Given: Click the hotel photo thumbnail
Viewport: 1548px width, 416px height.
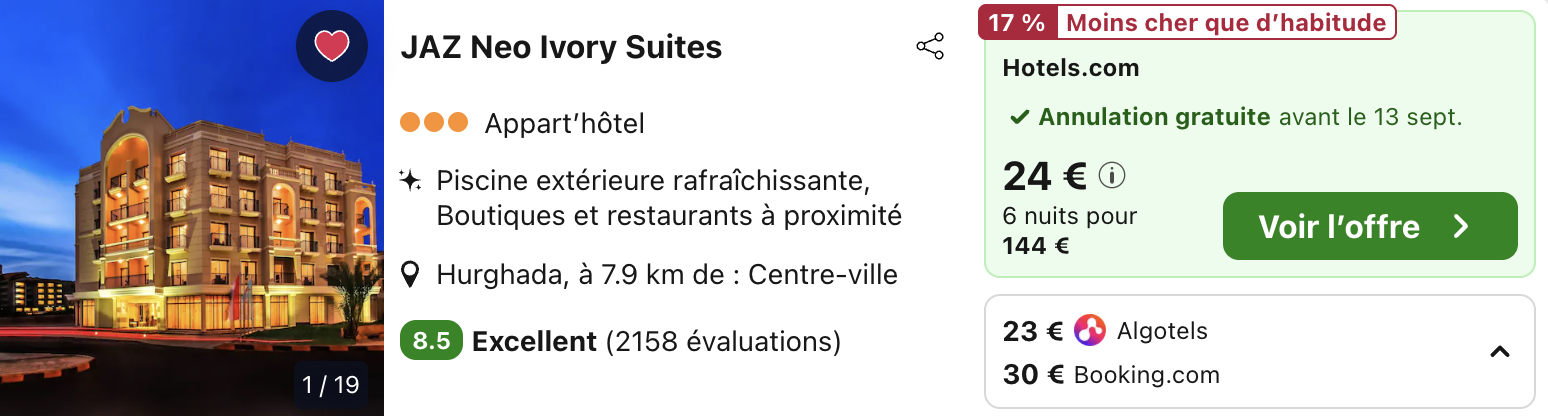Looking at the screenshot, I should click(192, 208).
